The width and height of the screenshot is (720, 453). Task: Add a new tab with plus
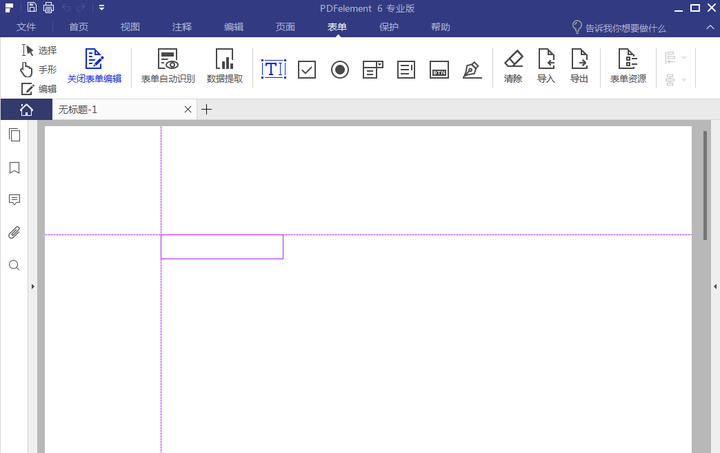pyautogui.click(x=207, y=110)
